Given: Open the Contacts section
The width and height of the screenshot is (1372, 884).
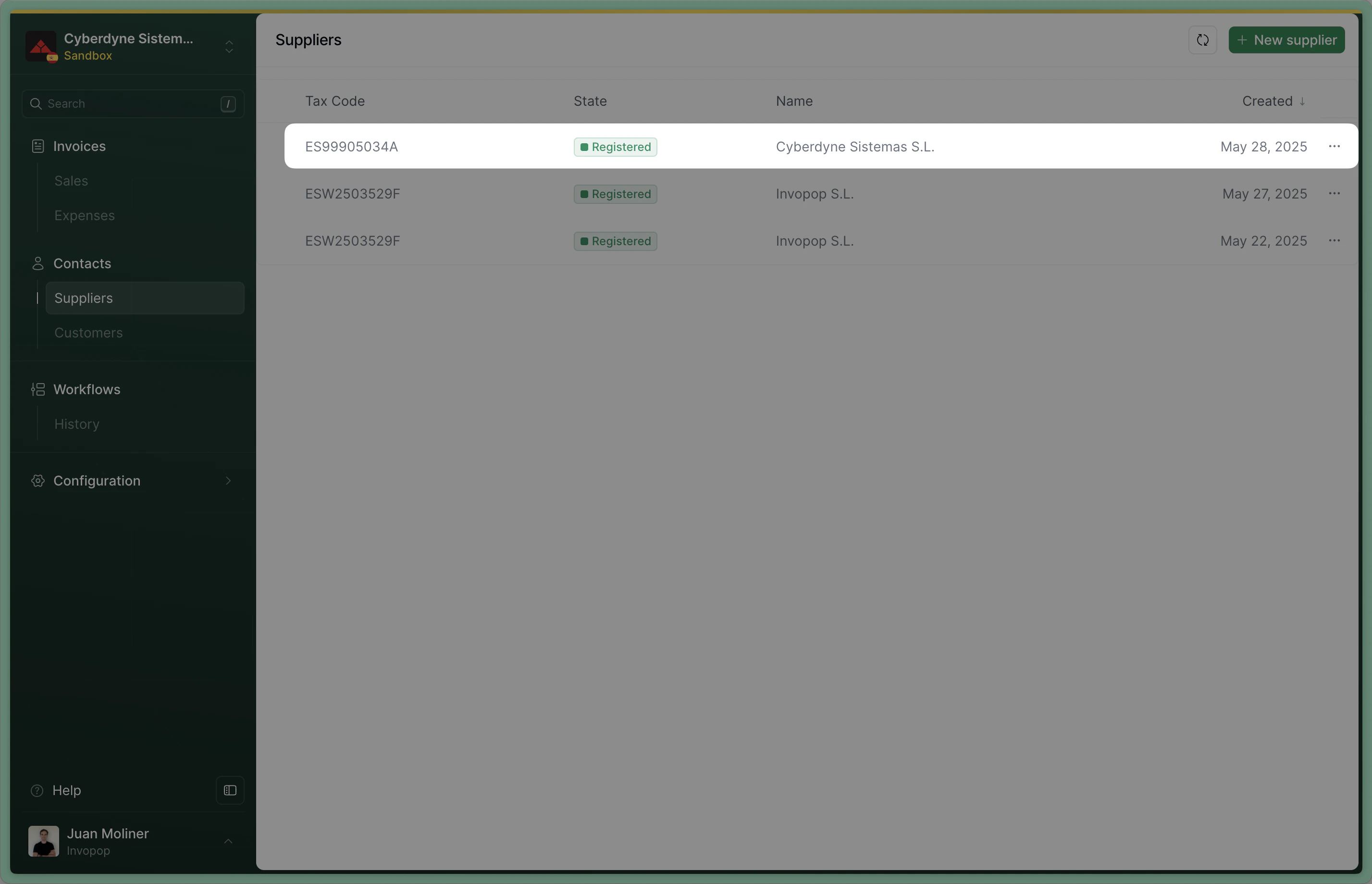Looking at the screenshot, I should click(x=82, y=263).
